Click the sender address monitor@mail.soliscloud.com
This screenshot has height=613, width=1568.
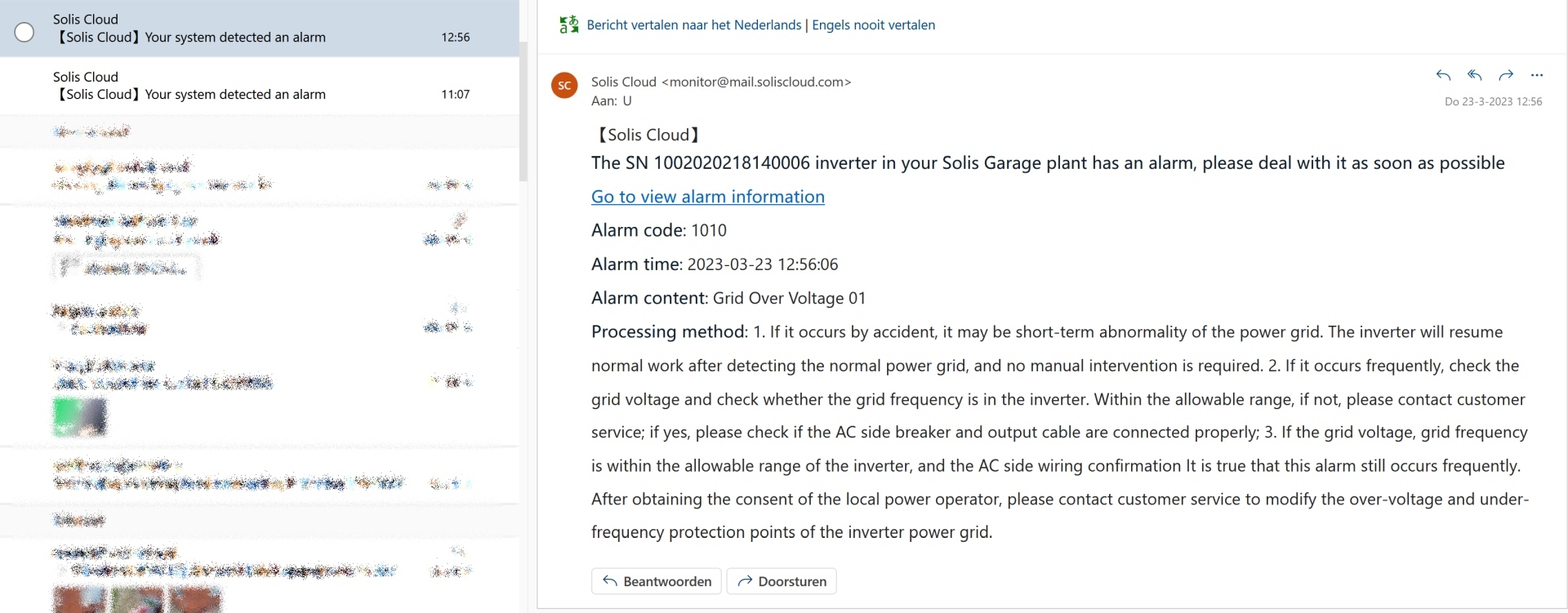759,82
